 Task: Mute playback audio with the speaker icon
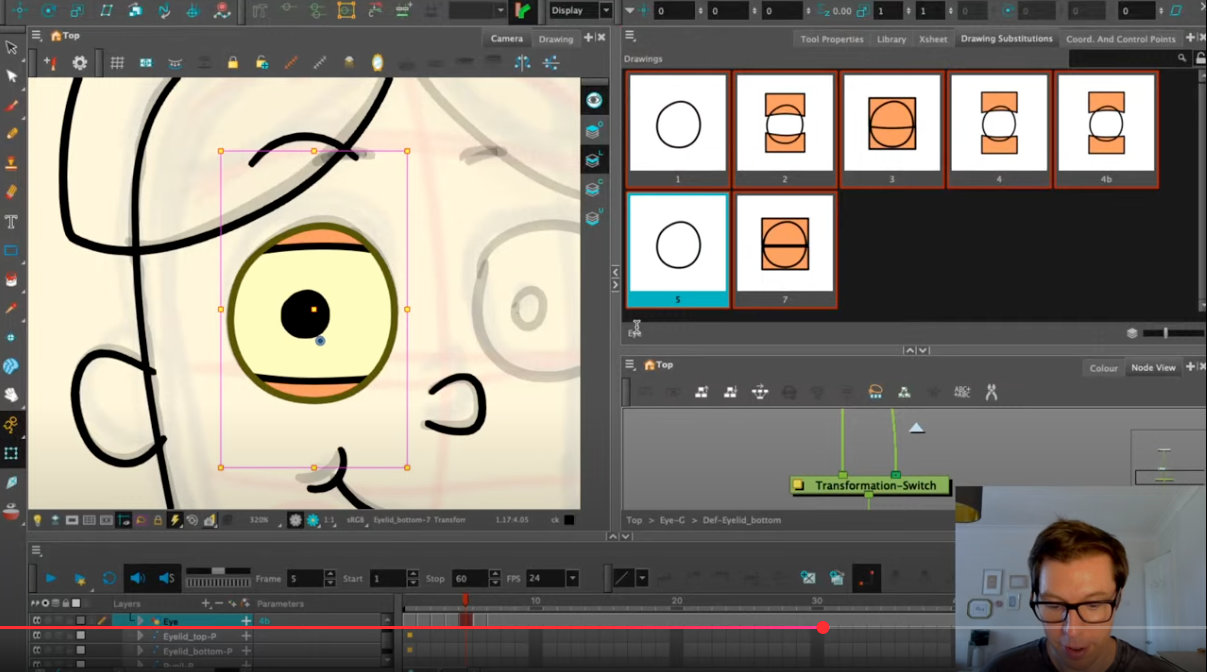pos(138,577)
